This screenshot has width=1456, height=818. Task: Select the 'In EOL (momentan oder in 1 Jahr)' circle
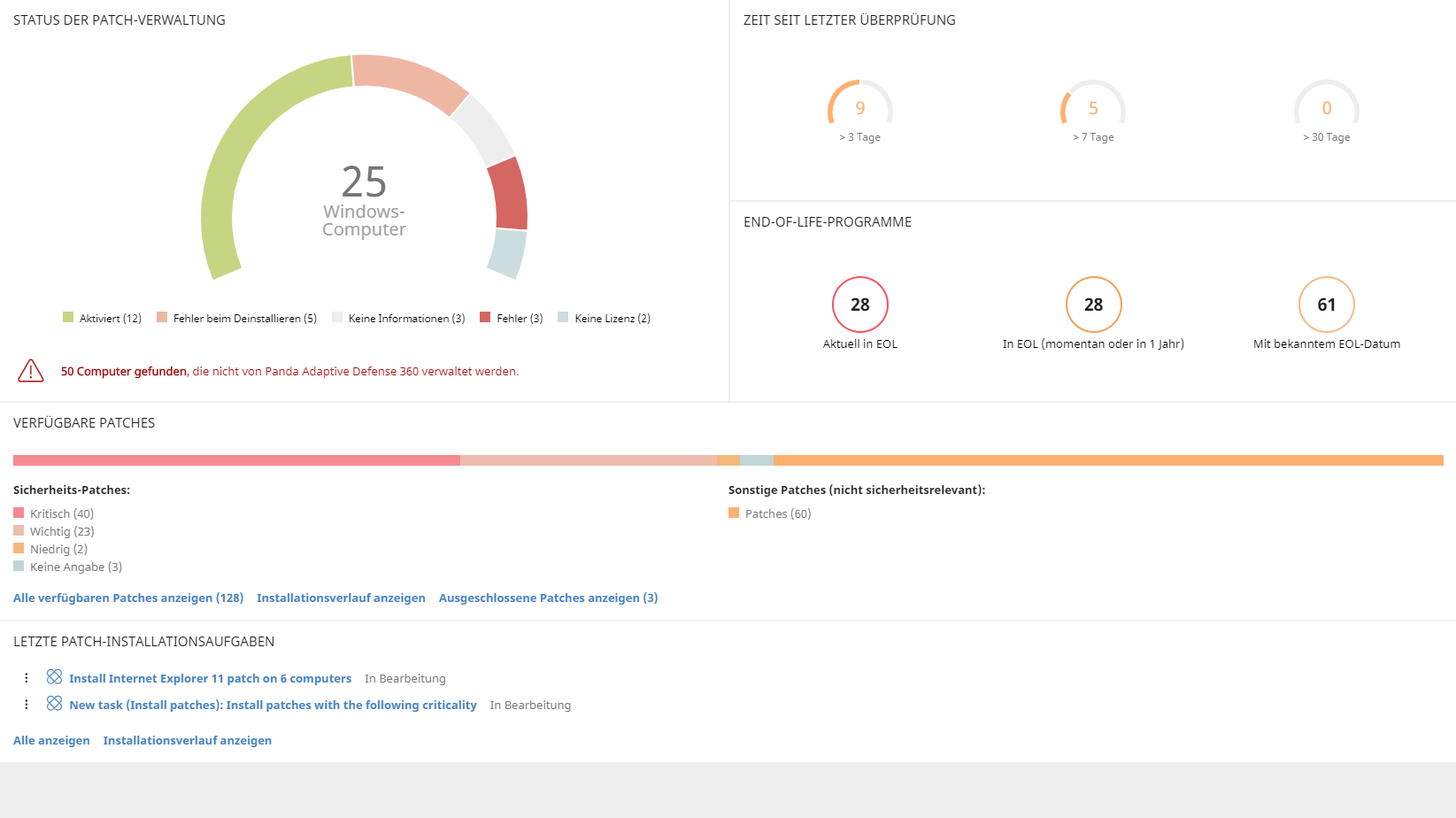pyautogui.click(x=1093, y=305)
